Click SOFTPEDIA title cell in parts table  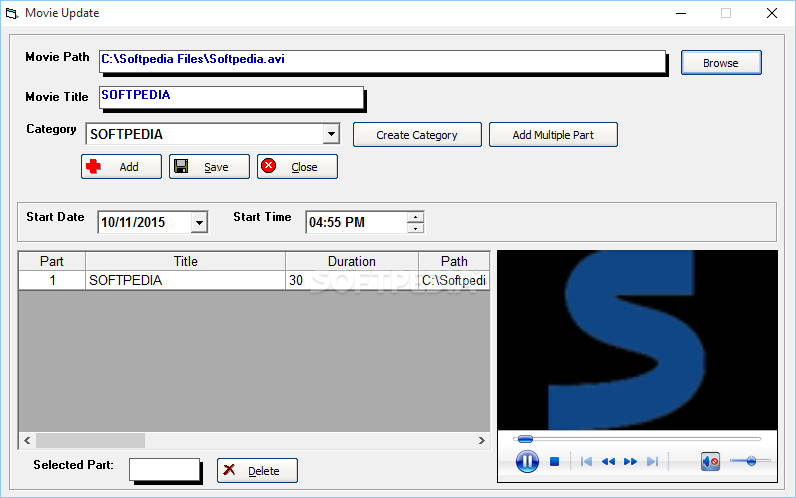(185, 280)
